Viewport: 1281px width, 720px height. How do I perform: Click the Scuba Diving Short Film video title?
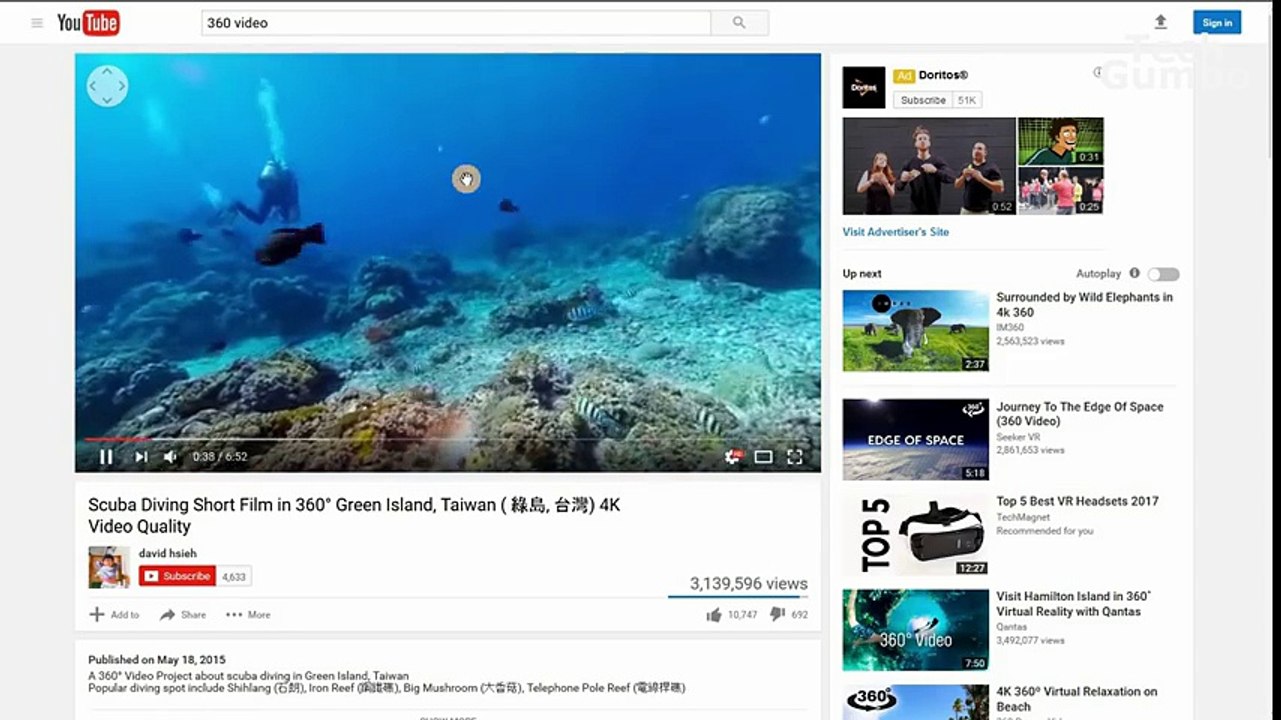coord(354,516)
